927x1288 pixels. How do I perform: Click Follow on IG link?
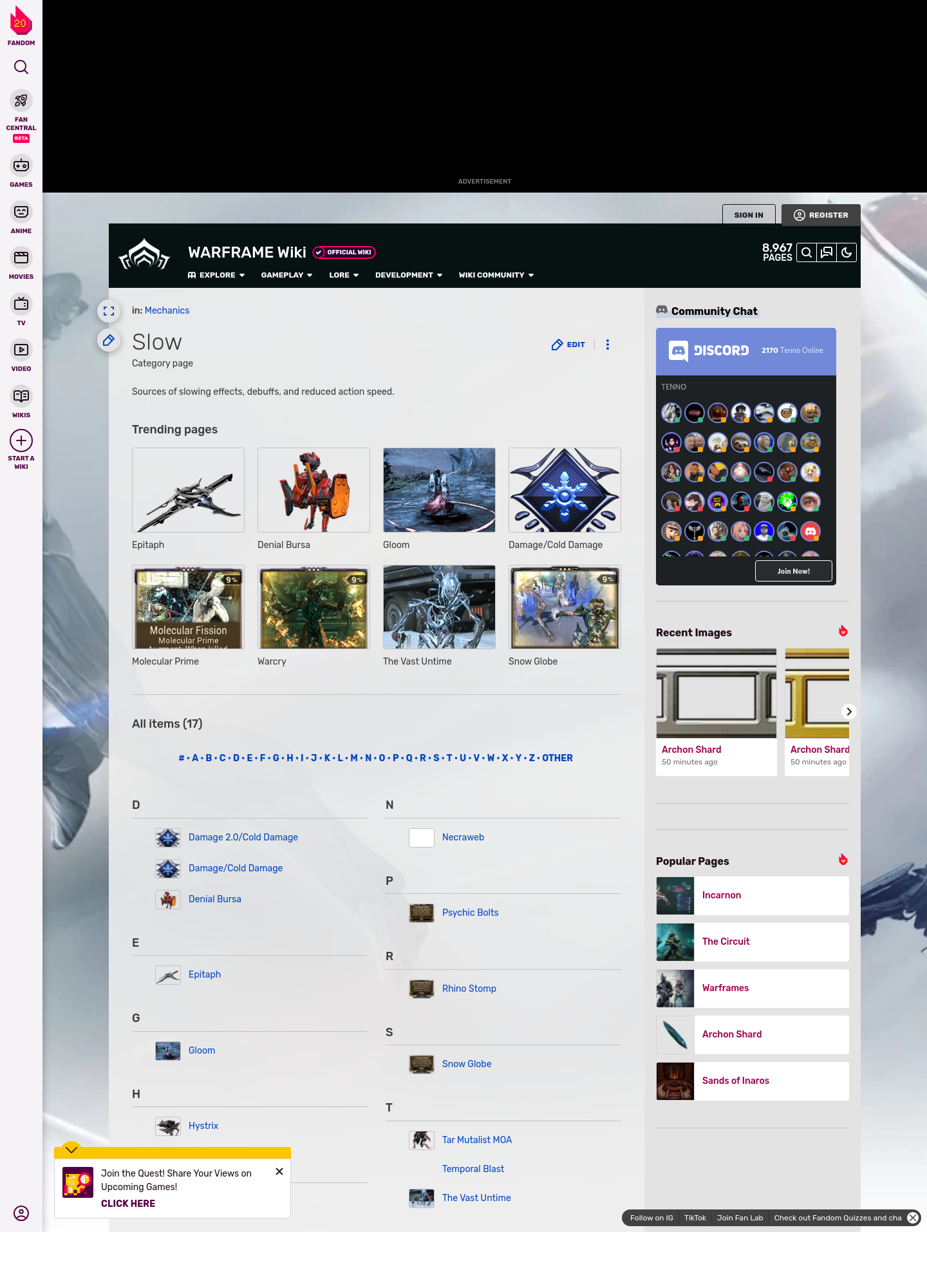[x=651, y=1218]
